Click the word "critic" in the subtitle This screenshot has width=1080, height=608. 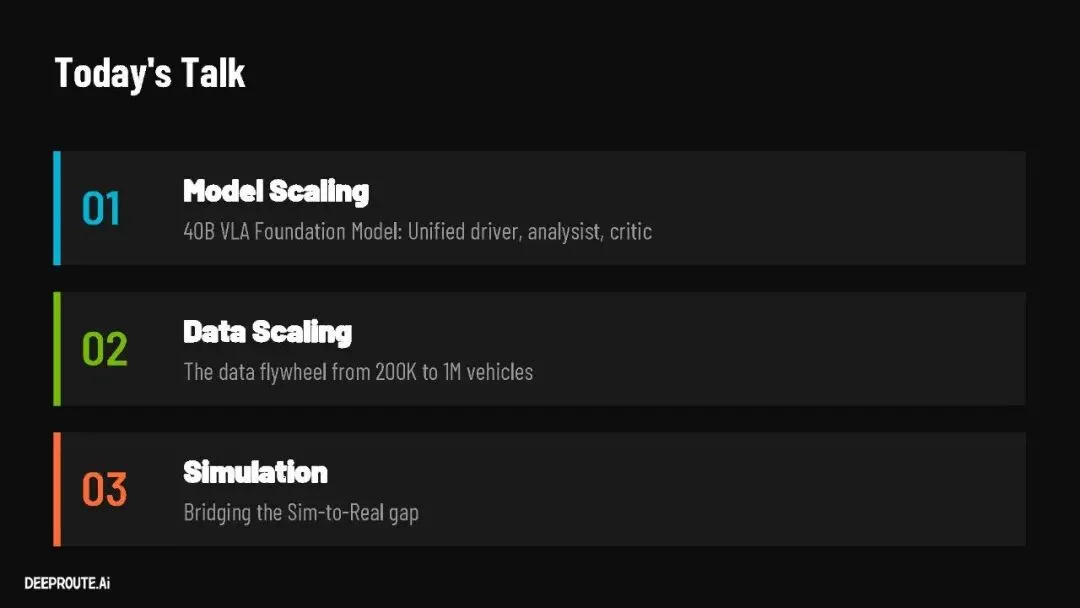(x=630, y=232)
